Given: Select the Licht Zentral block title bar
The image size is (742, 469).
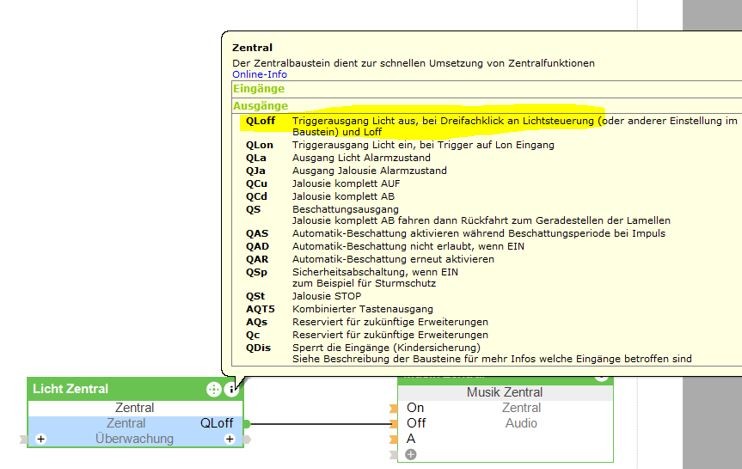Looking at the screenshot, I should [x=135, y=389].
